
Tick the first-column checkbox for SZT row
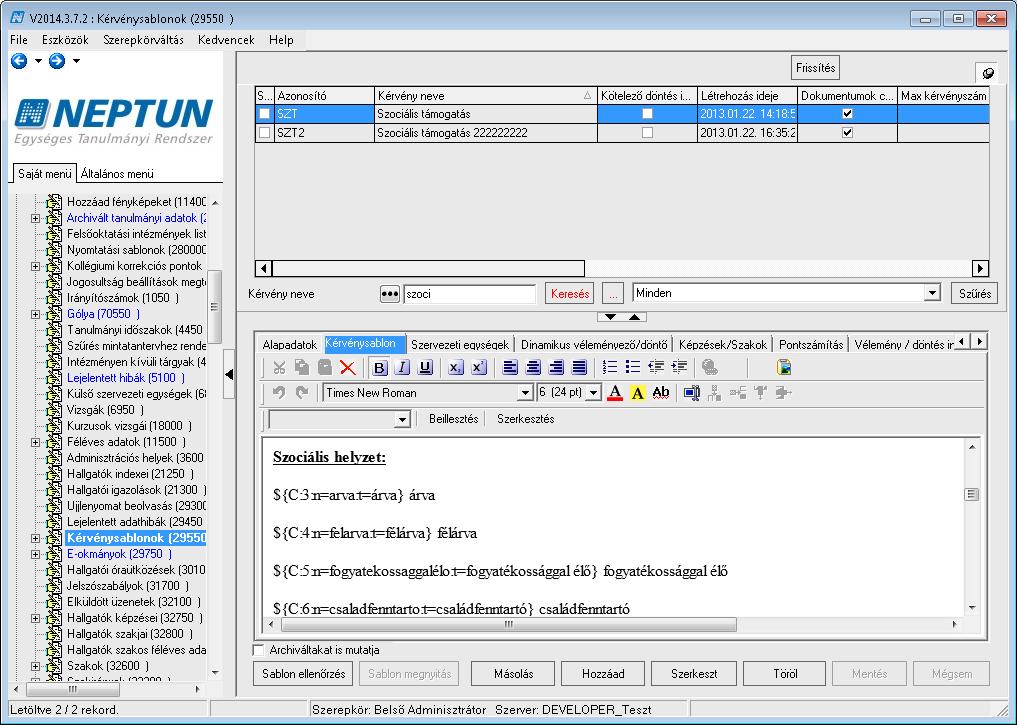tap(265, 114)
